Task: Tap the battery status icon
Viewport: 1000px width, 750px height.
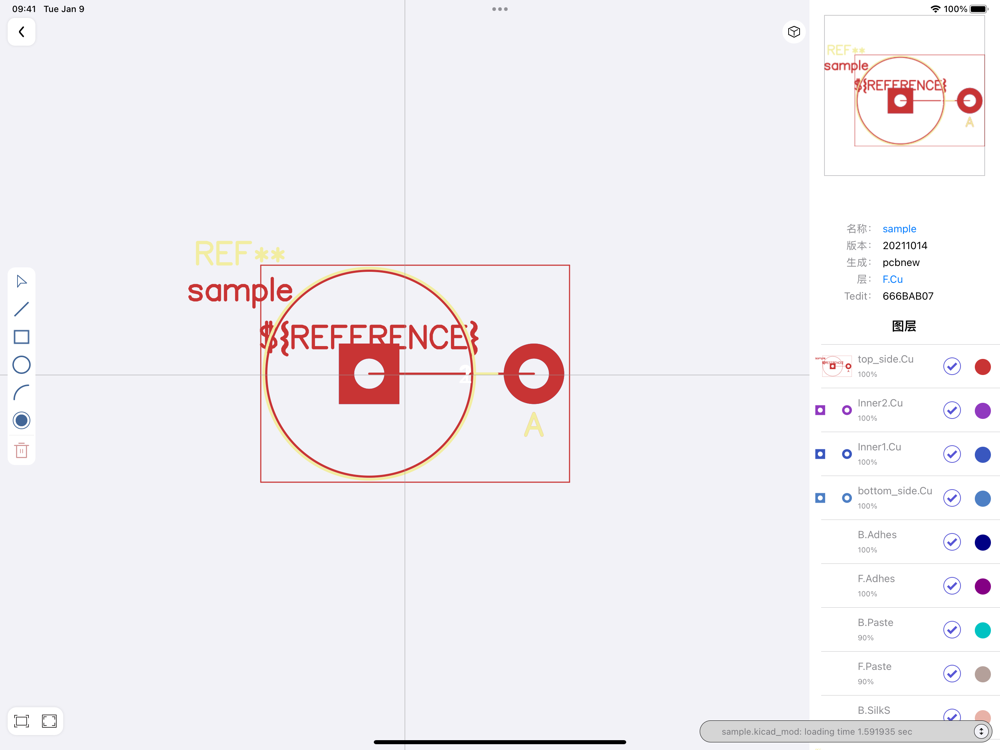Action: pyautogui.click(x=979, y=9)
